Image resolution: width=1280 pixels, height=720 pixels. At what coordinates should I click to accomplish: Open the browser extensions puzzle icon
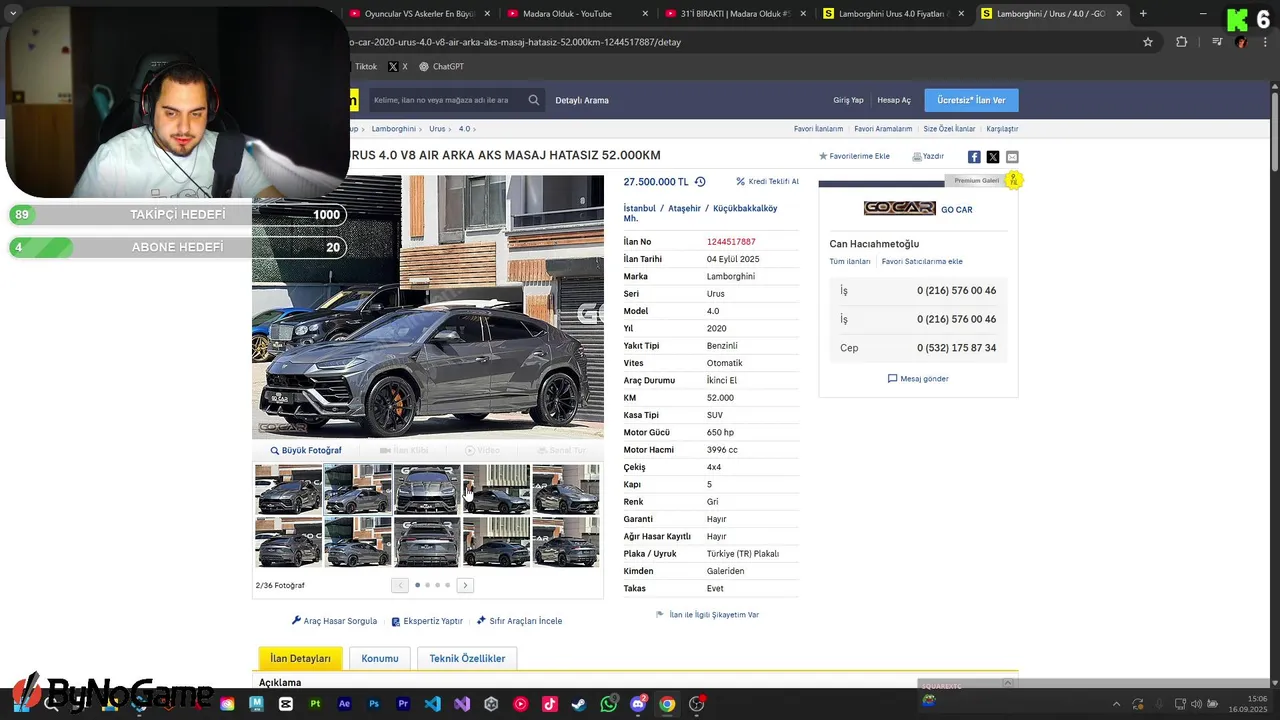[x=1181, y=42]
